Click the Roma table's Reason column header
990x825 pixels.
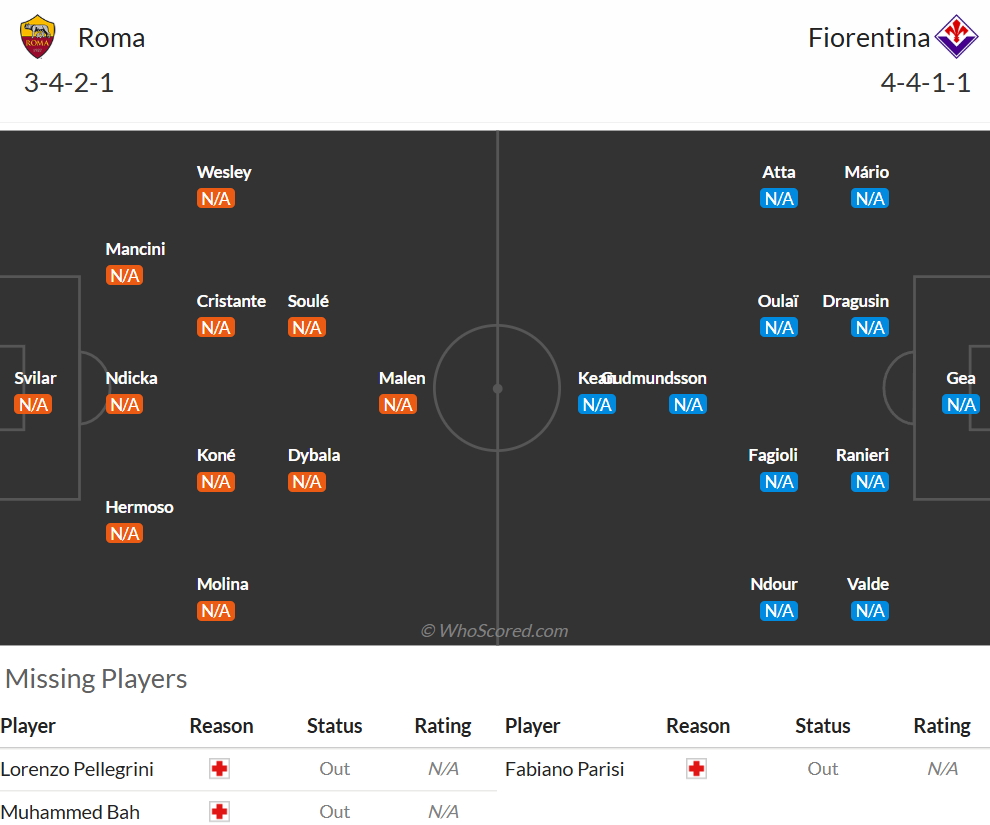tap(222, 726)
